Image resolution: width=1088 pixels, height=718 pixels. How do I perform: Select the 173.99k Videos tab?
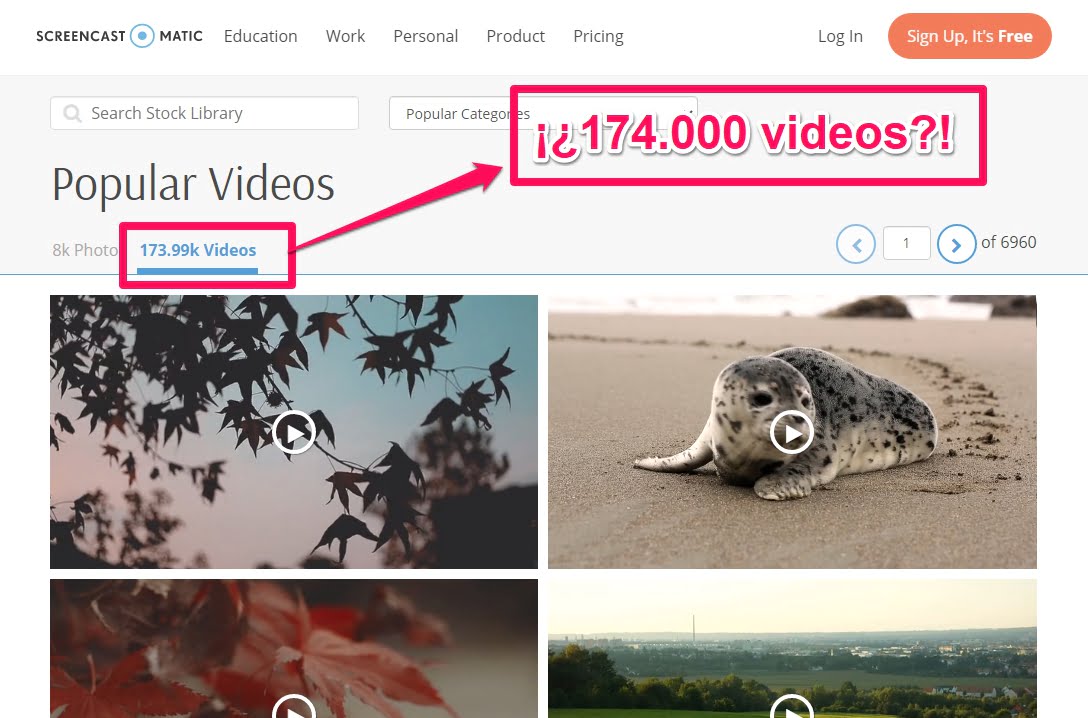[x=198, y=250]
